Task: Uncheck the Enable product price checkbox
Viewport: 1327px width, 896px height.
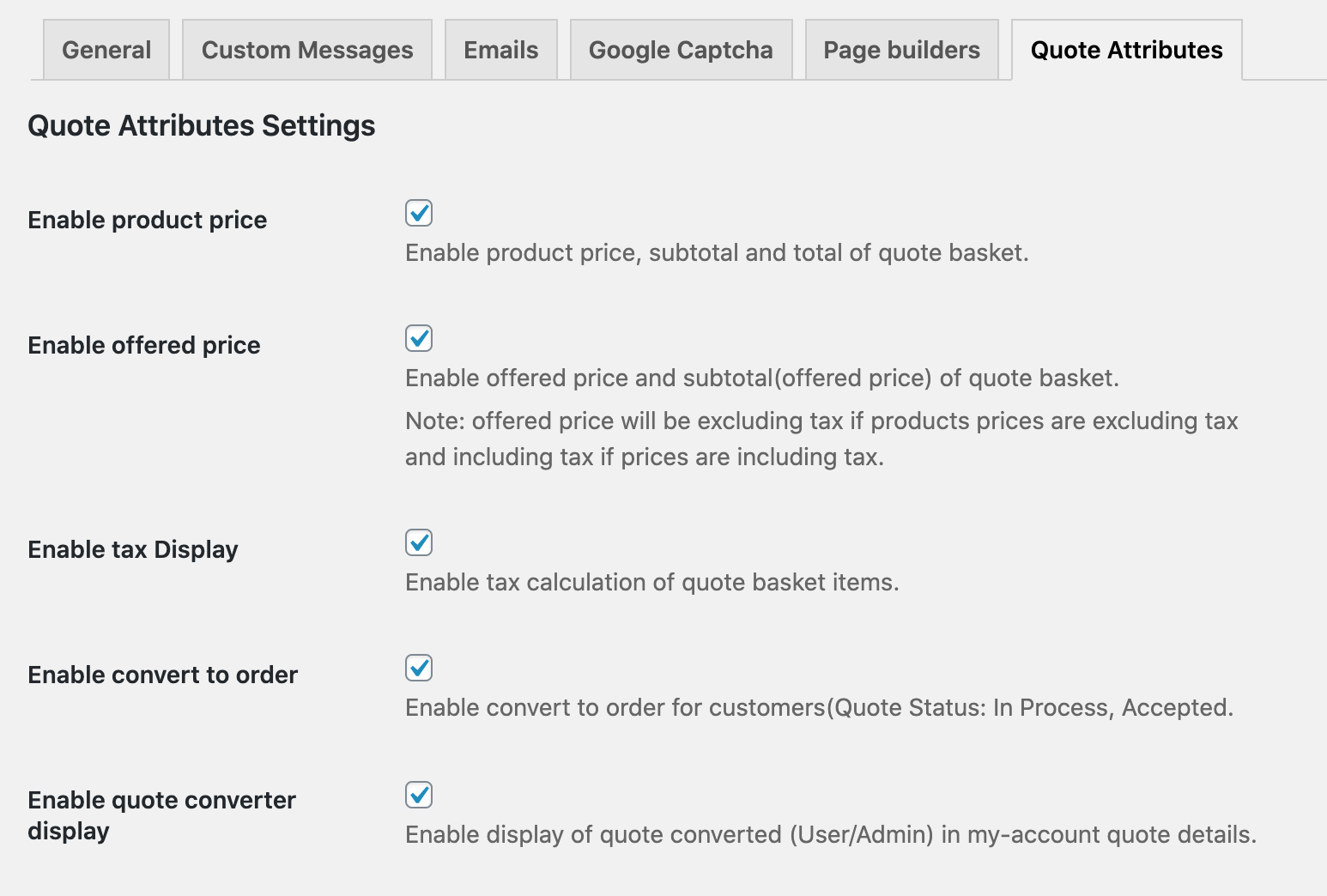Action: (x=418, y=214)
